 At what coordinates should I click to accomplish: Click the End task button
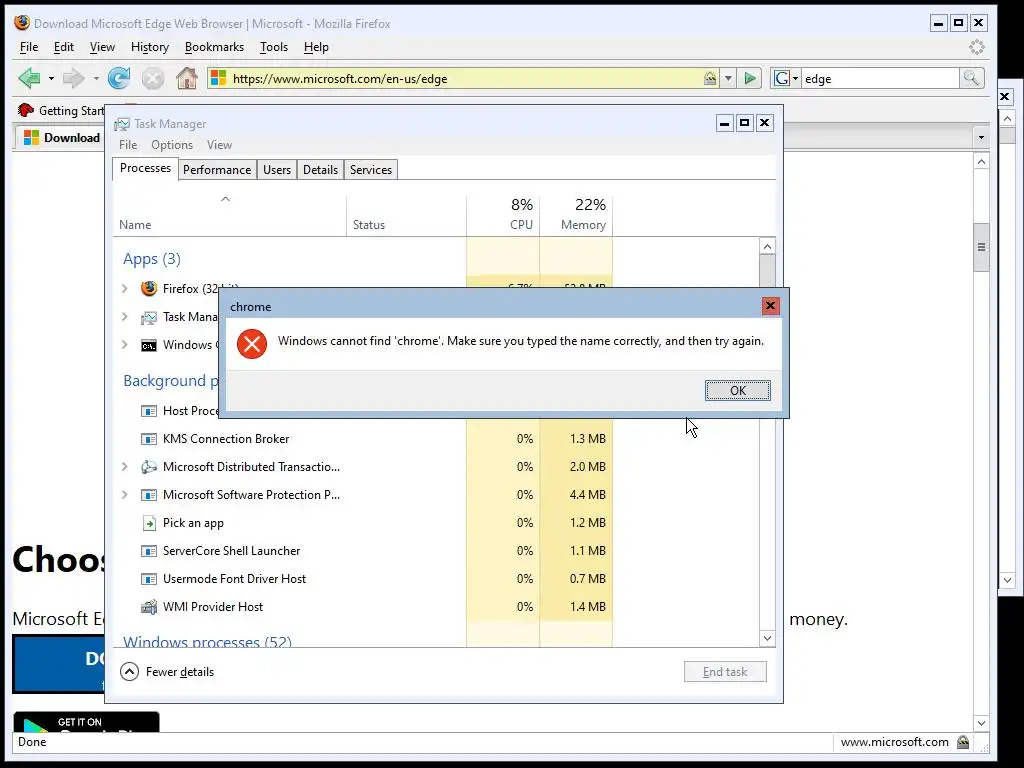point(725,671)
